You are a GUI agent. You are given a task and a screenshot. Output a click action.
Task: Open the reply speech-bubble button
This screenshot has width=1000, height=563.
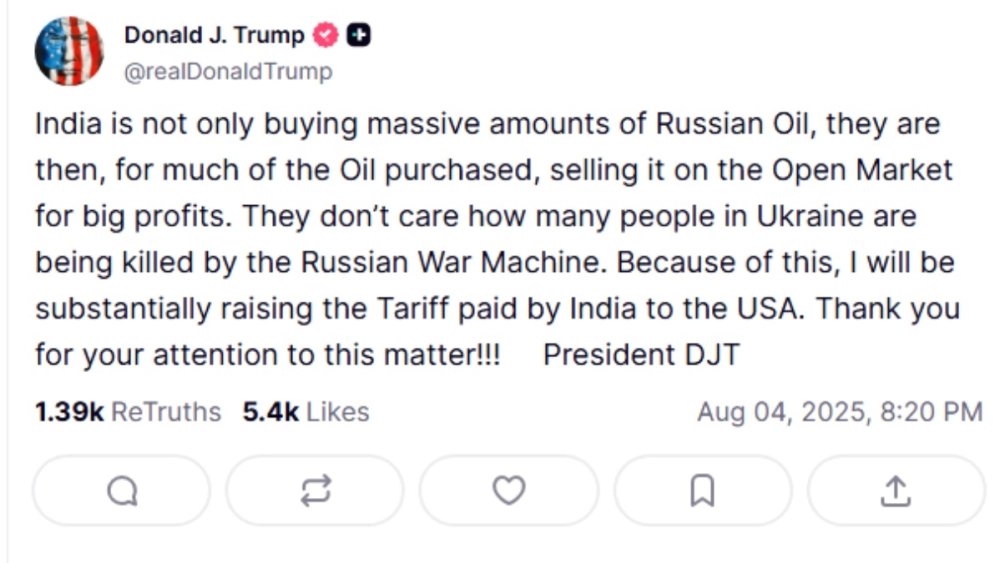[x=122, y=490]
